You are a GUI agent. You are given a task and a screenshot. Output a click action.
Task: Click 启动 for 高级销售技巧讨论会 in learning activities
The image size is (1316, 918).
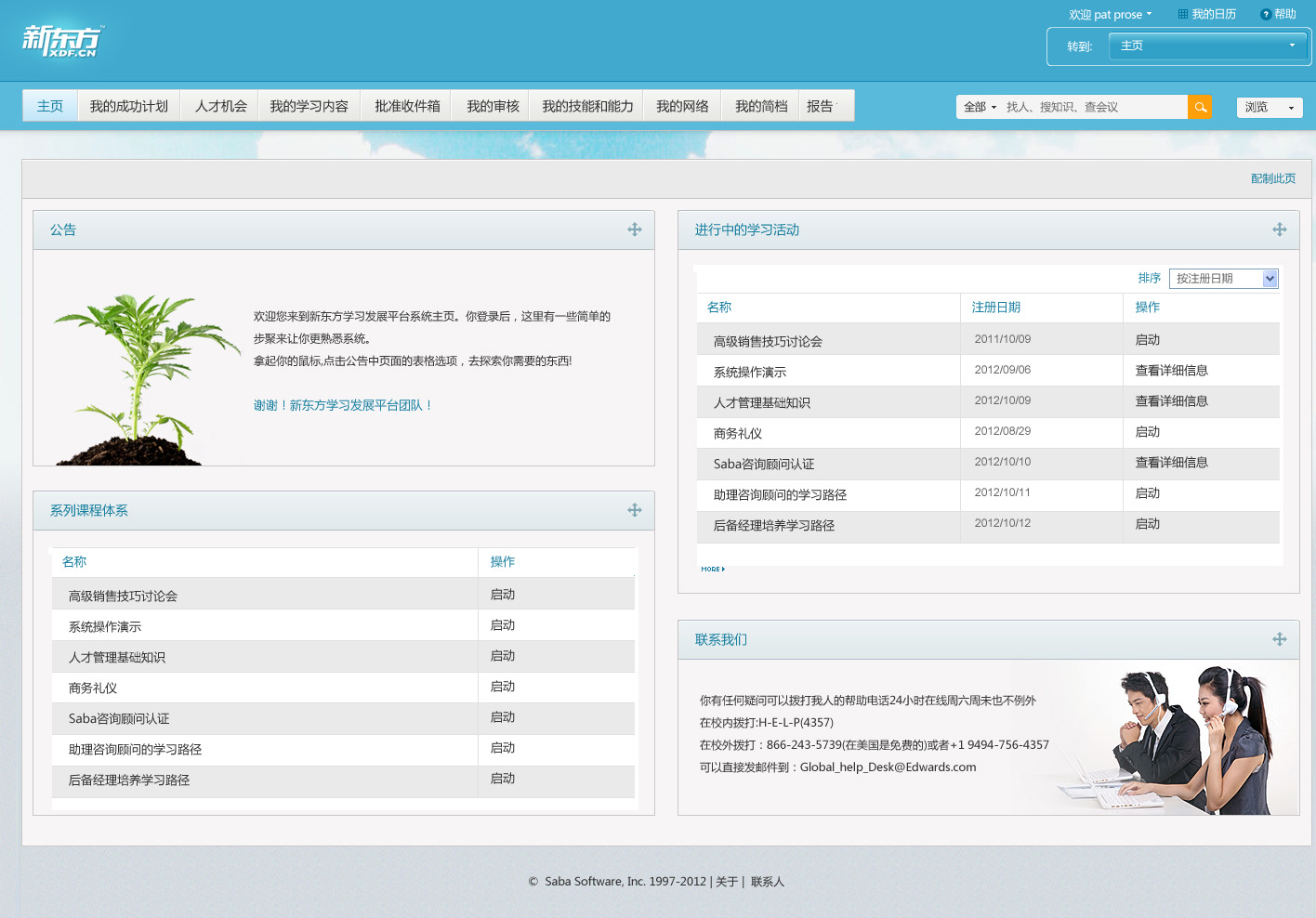1148,340
